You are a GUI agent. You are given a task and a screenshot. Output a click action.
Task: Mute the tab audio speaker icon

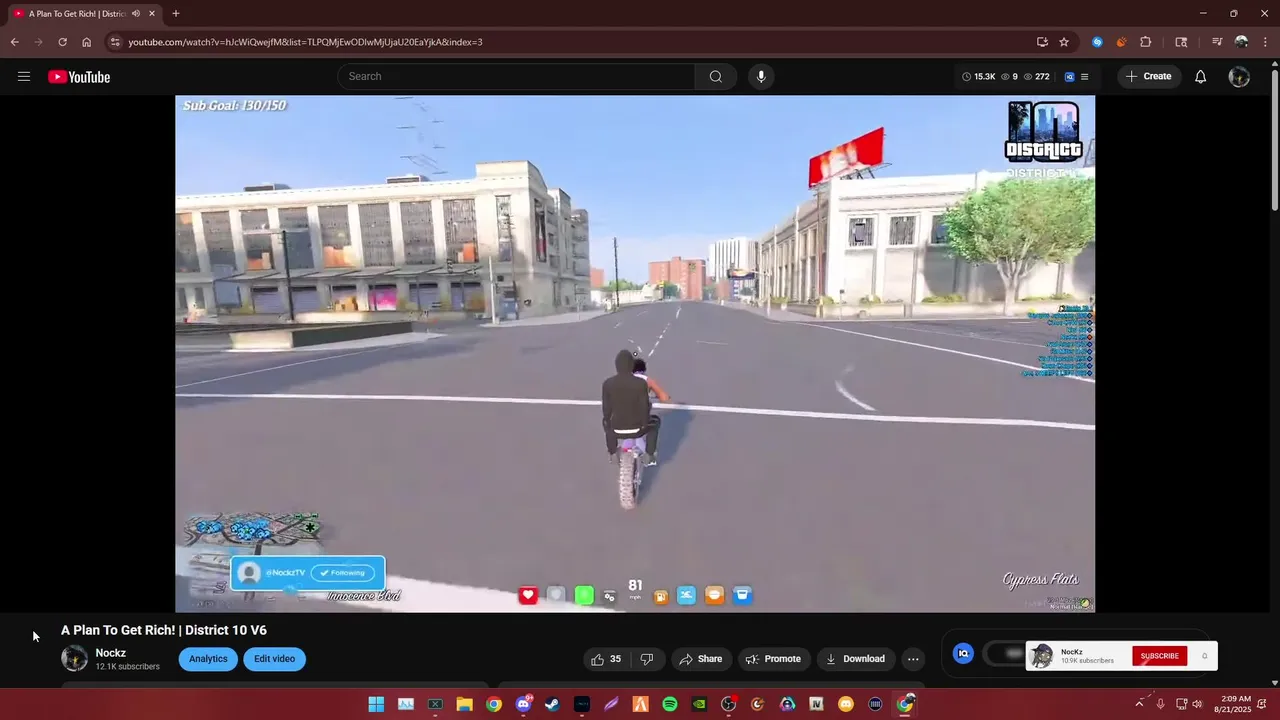[136, 14]
